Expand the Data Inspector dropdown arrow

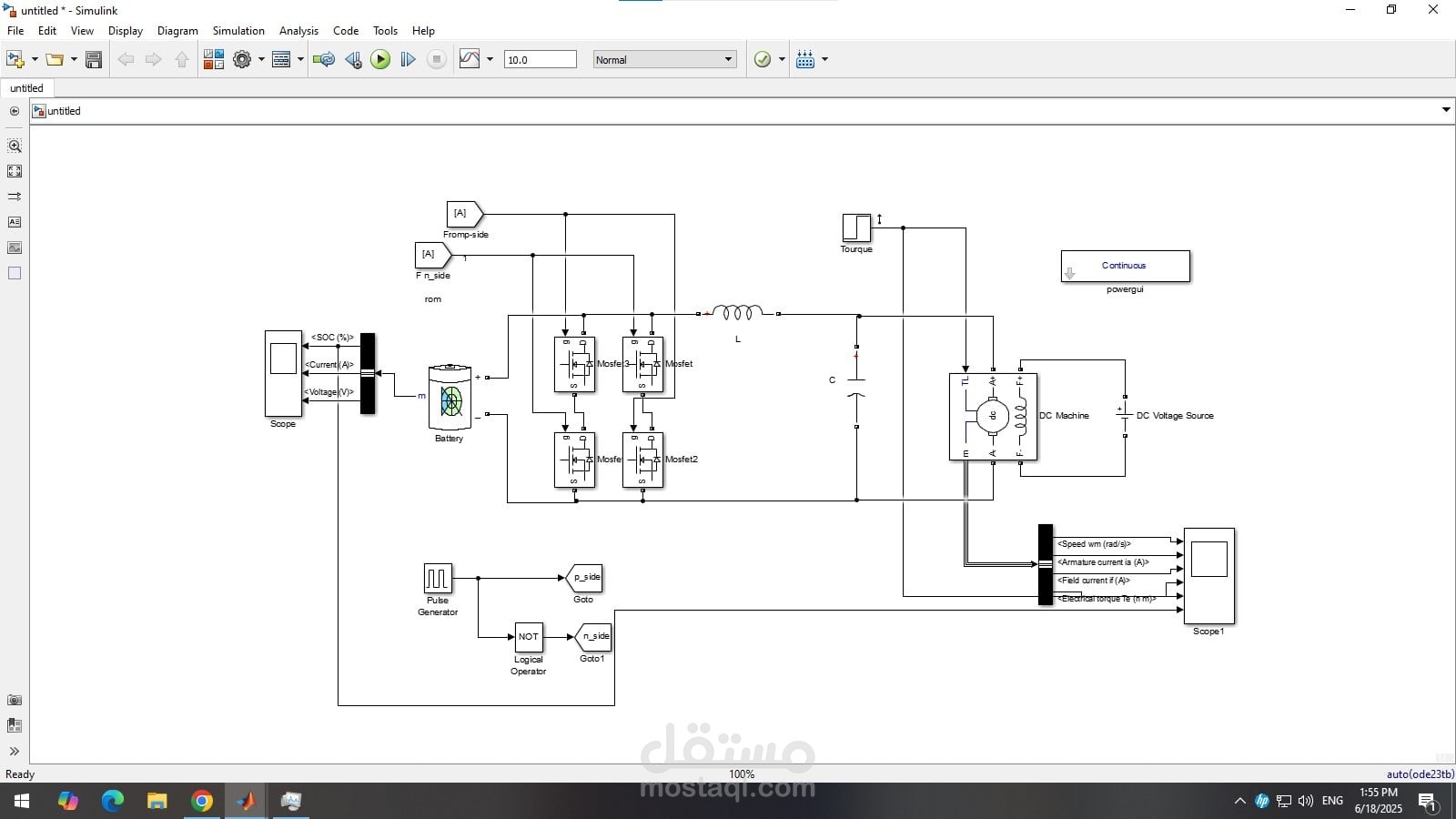click(x=490, y=60)
